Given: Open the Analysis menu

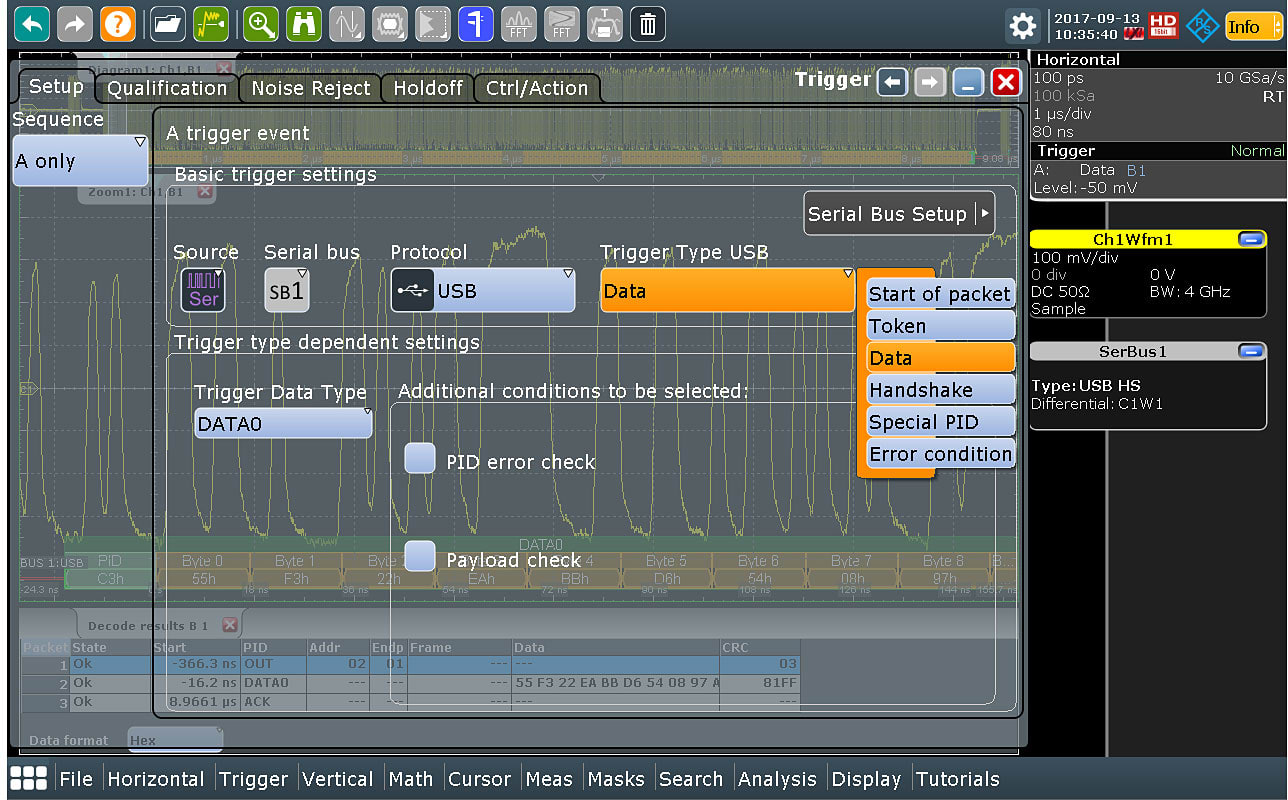Looking at the screenshot, I should (x=778, y=779).
